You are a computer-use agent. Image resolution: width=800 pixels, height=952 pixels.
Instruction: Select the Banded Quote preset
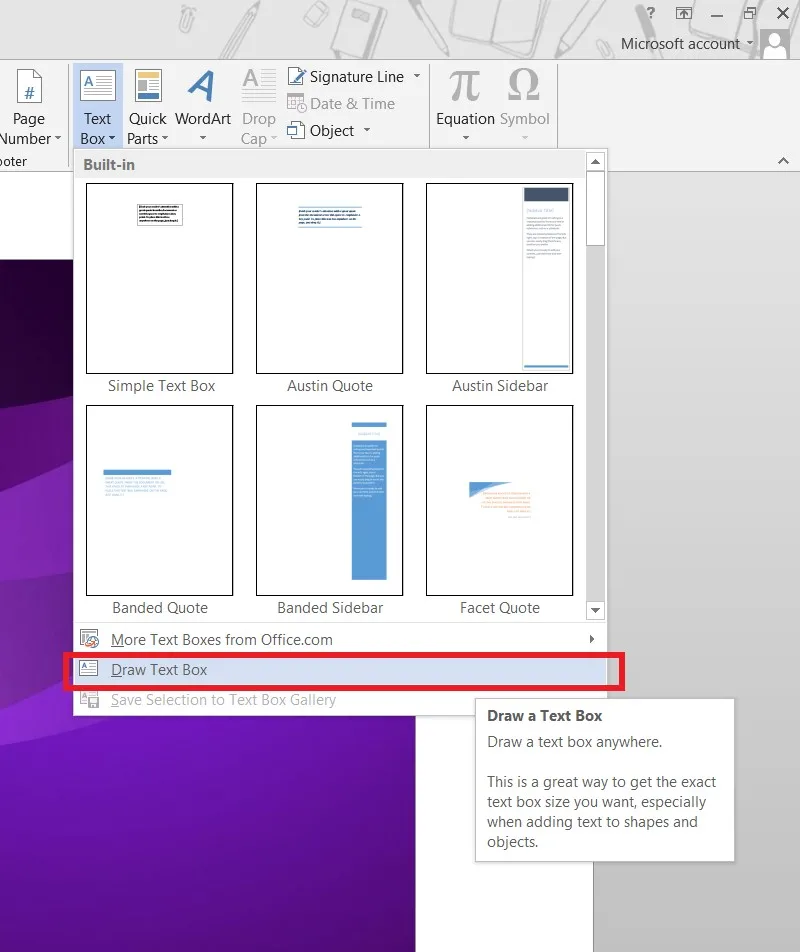[x=160, y=500]
